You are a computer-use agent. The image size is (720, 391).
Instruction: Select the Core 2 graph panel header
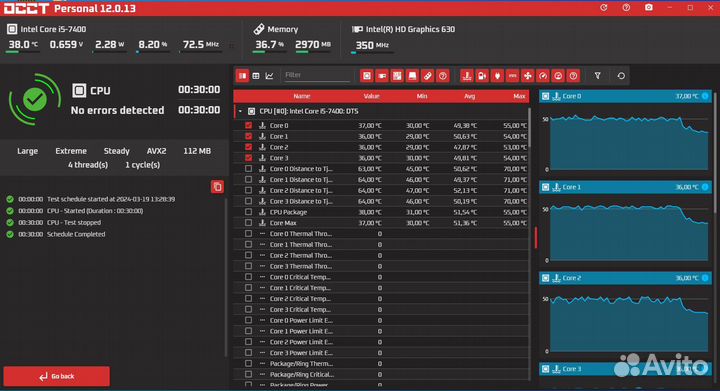pyautogui.click(x=625, y=278)
